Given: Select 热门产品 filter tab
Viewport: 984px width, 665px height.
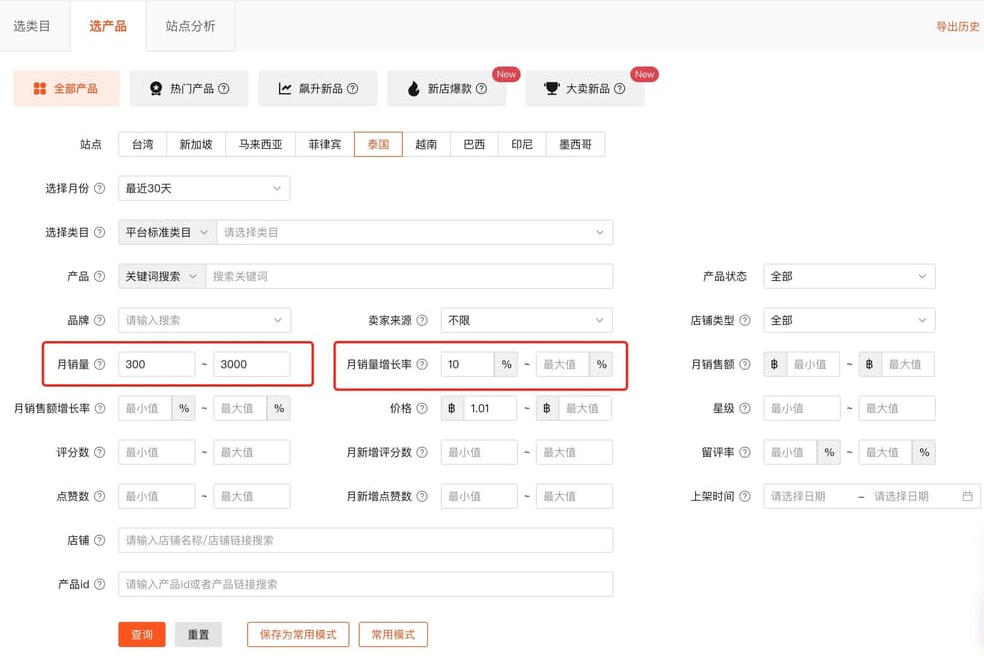Looking at the screenshot, I should (189, 88).
